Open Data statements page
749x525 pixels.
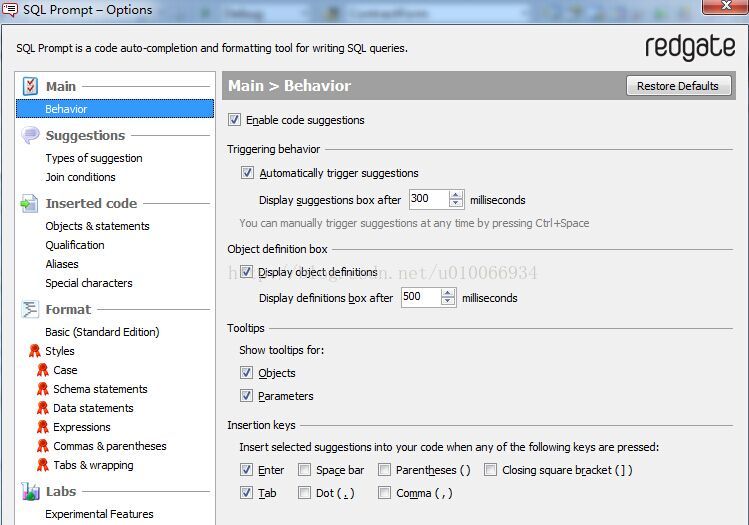(93, 408)
